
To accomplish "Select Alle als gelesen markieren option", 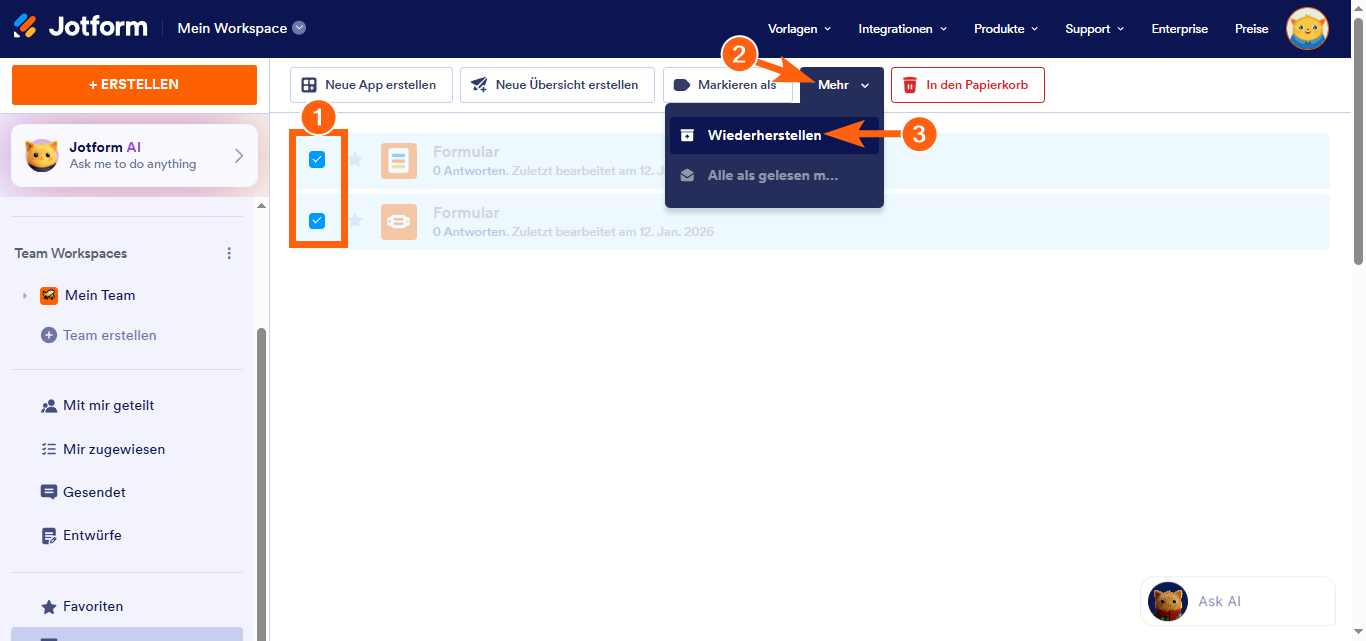I will coord(774,175).
